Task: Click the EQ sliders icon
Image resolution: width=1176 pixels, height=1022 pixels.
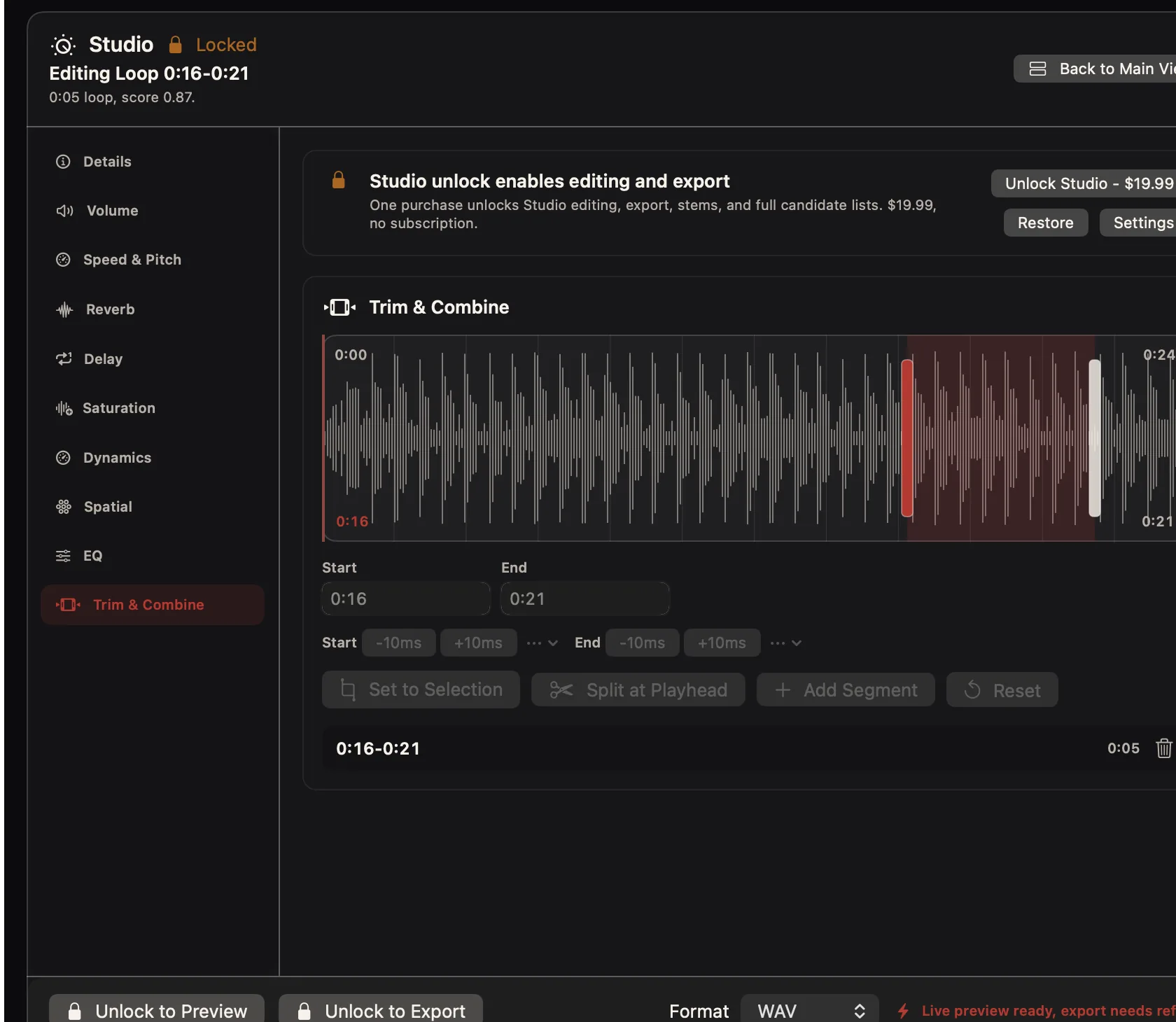Action: coord(63,556)
